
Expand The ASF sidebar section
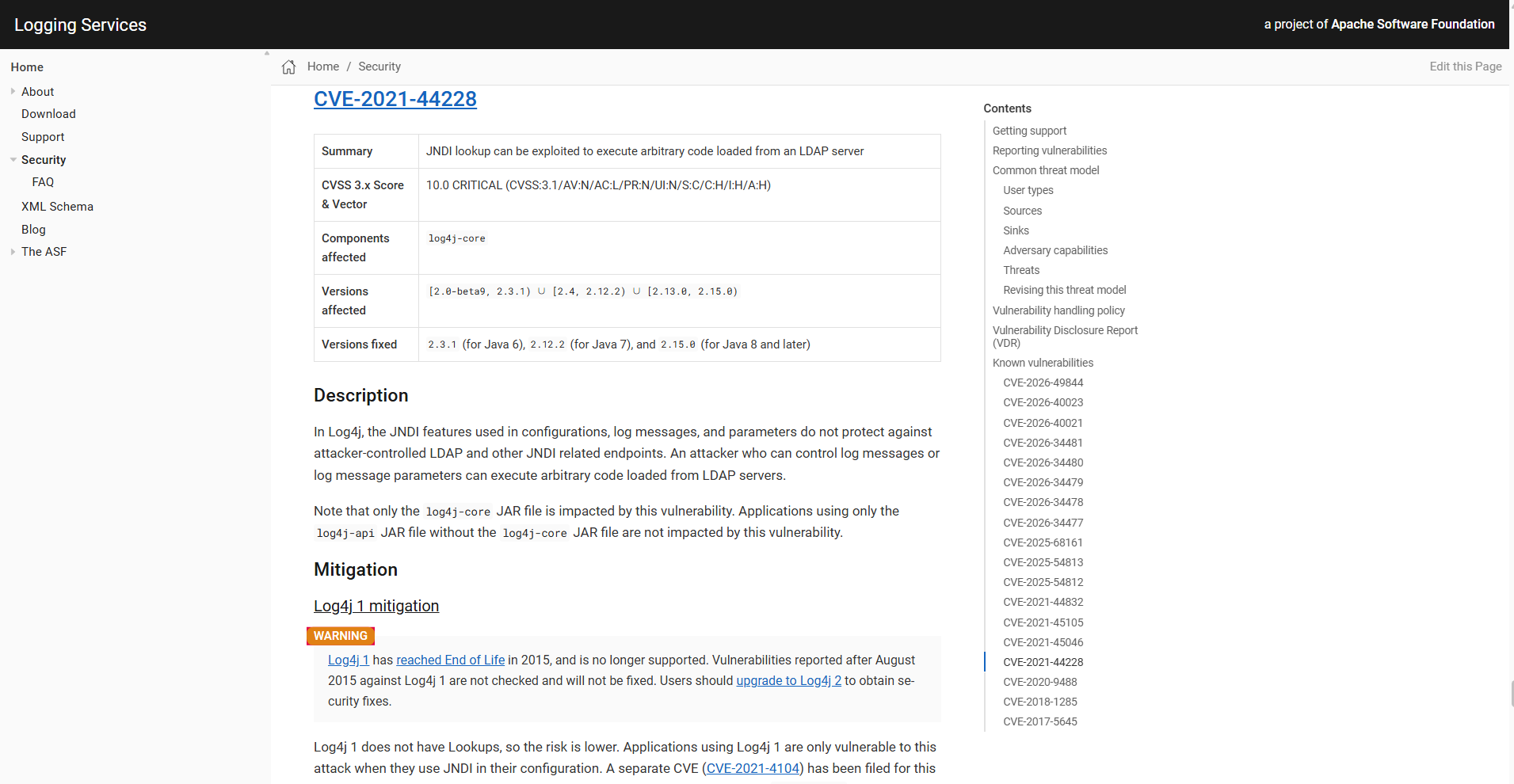click(13, 252)
